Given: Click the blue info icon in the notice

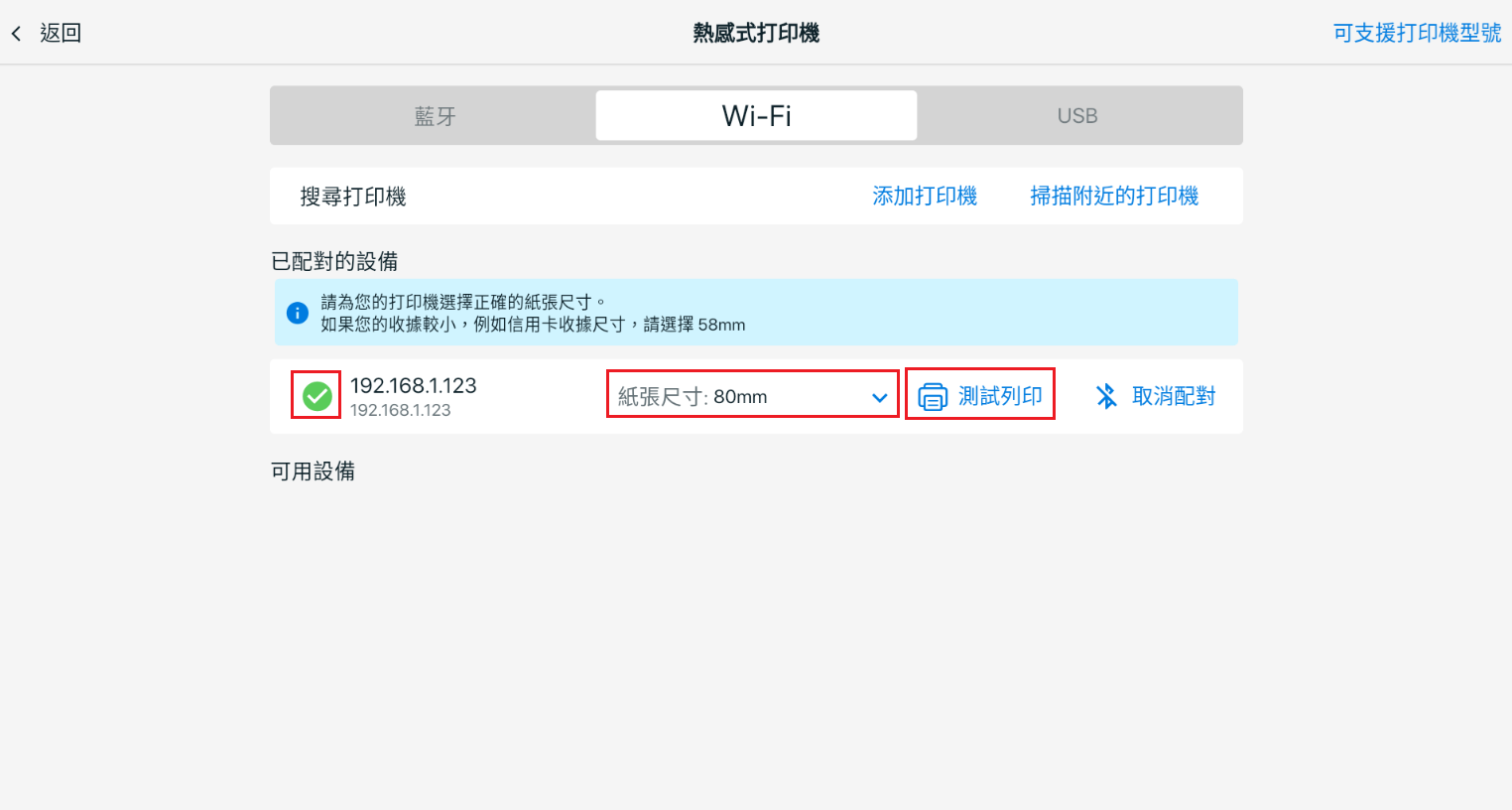Looking at the screenshot, I should [x=298, y=313].
